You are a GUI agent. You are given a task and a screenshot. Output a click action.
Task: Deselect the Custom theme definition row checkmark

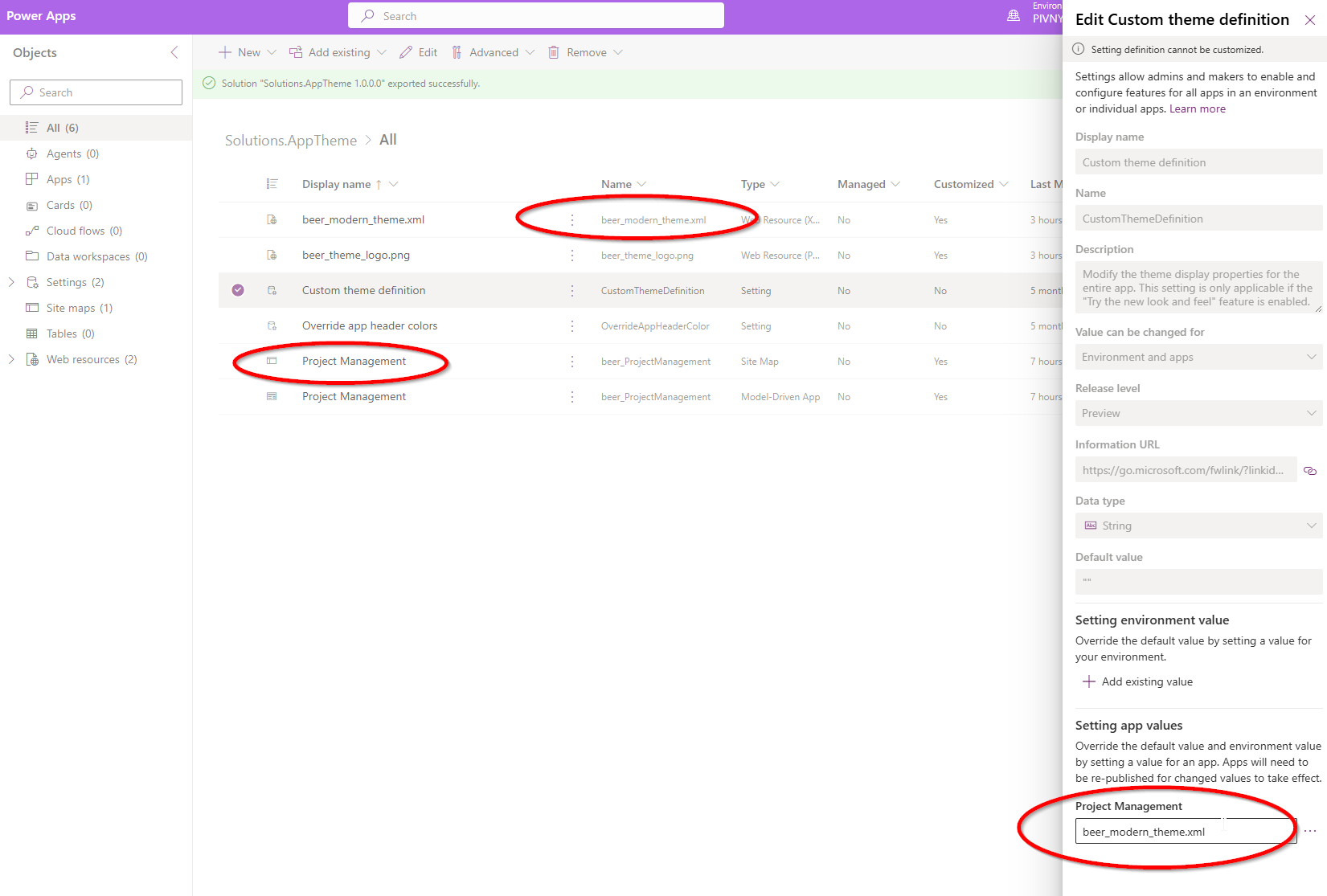click(238, 290)
